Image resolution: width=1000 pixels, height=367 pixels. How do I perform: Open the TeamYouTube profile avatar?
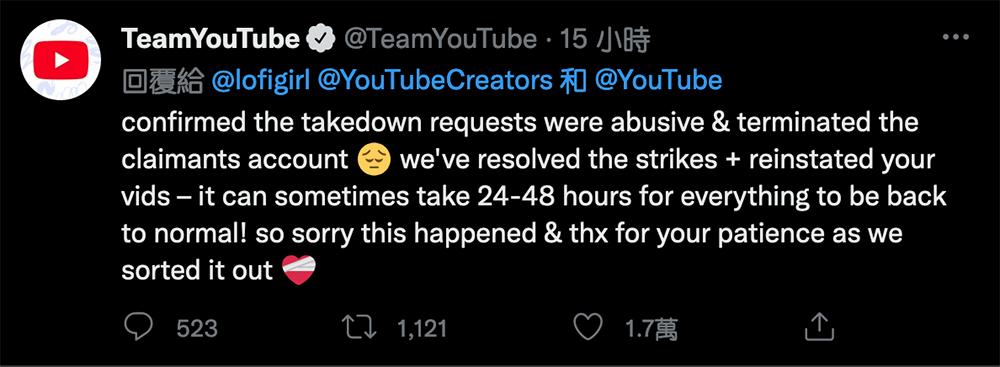pos(61,62)
